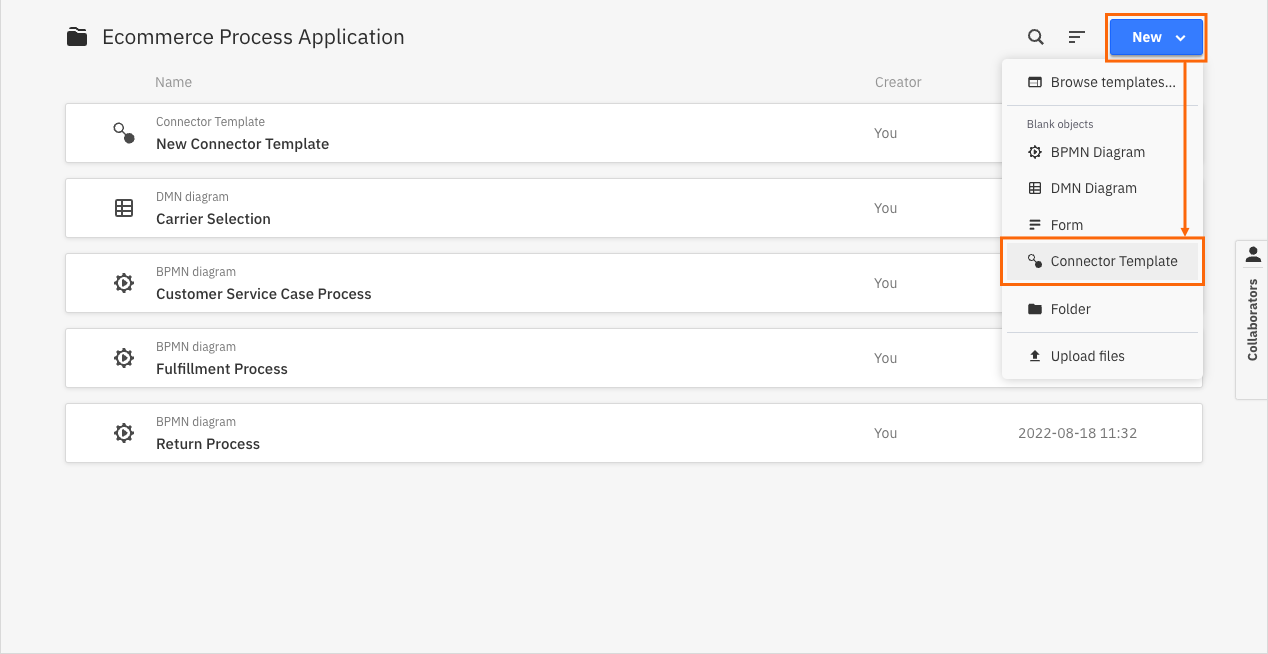
Task: Open the Carrier Selection file name
Action: click(x=213, y=219)
